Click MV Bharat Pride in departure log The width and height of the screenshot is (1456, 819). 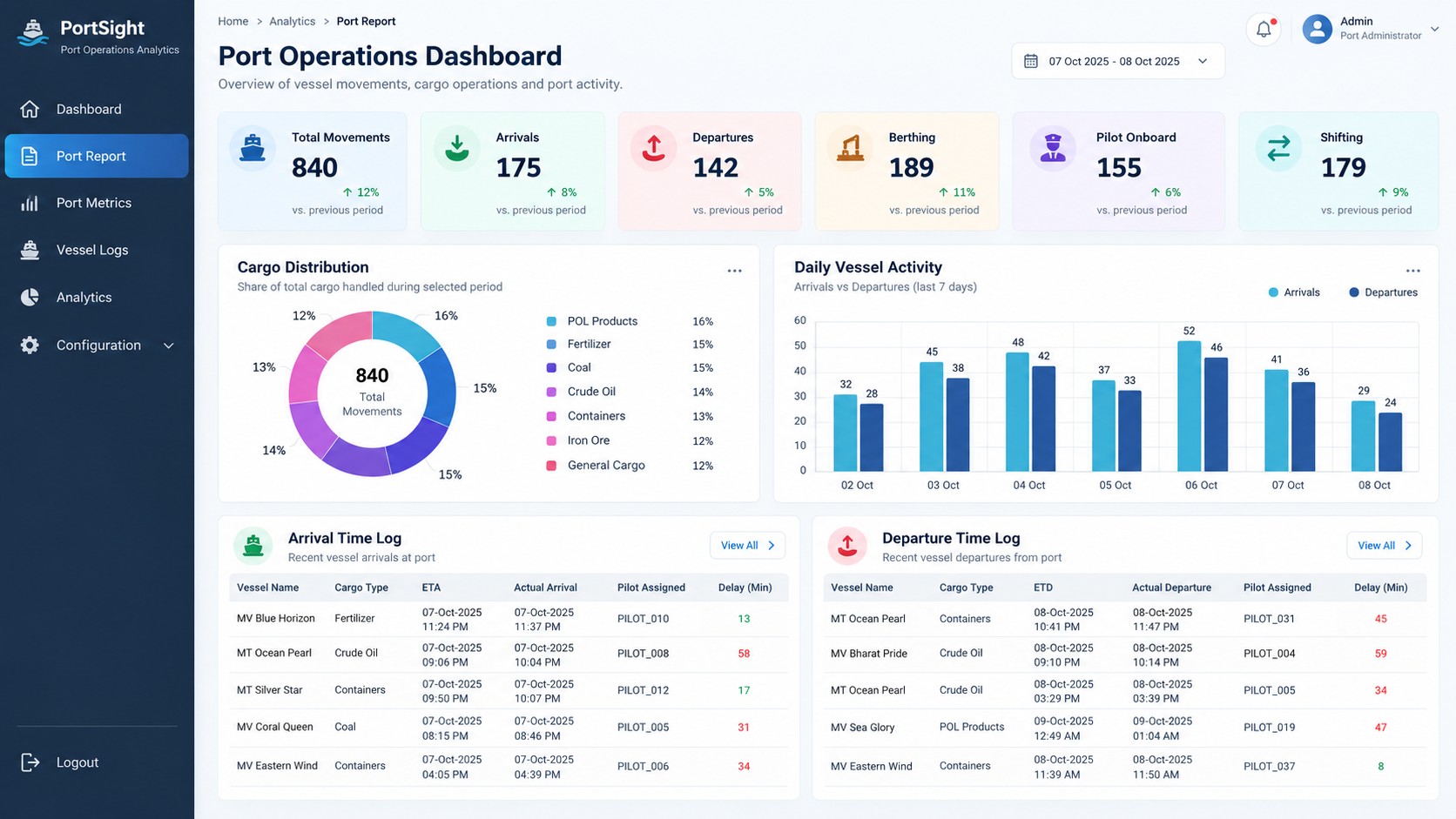(869, 654)
